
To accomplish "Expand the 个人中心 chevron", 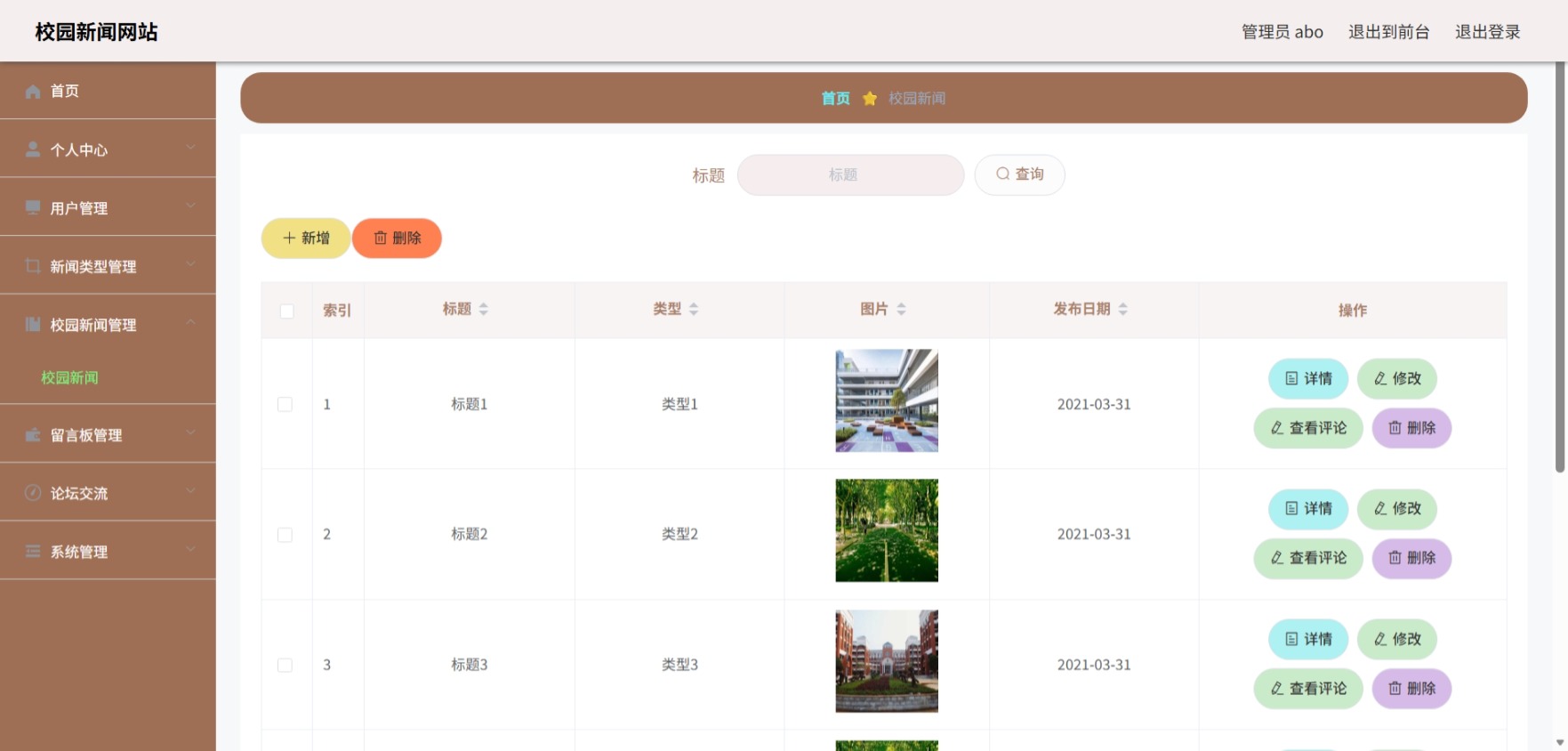I will click(x=190, y=147).
